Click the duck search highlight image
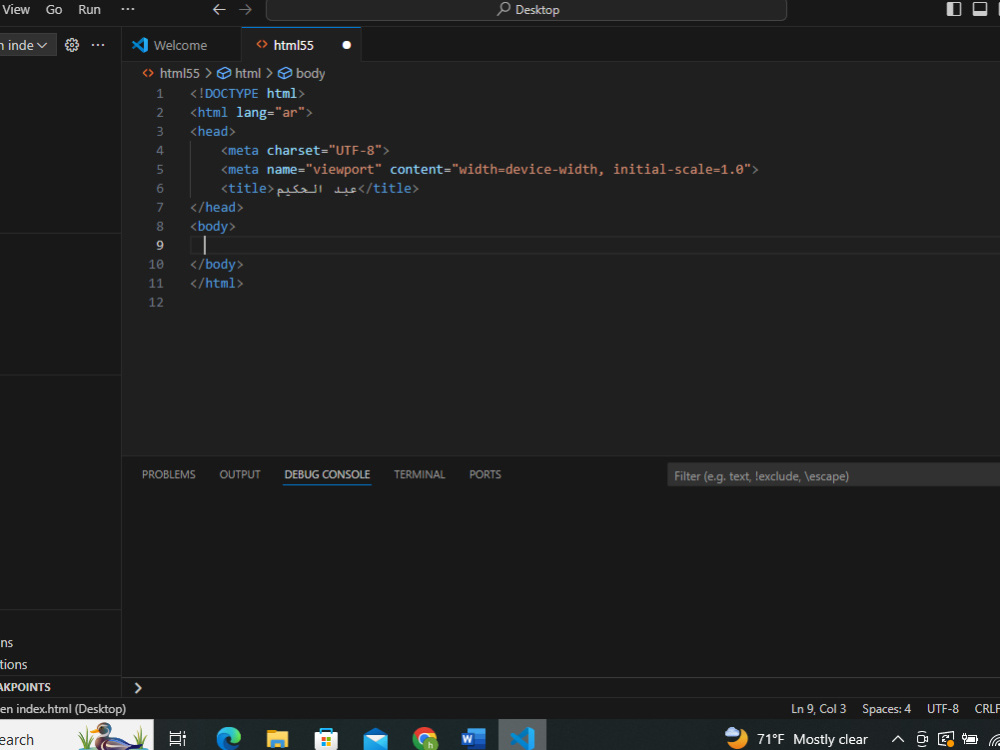1000x750 pixels. tap(114, 735)
